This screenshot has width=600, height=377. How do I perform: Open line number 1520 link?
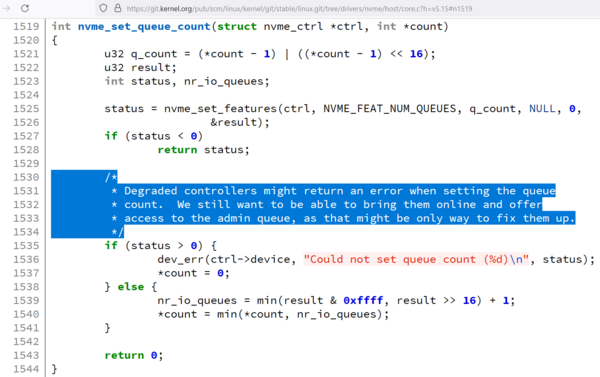[26, 40]
